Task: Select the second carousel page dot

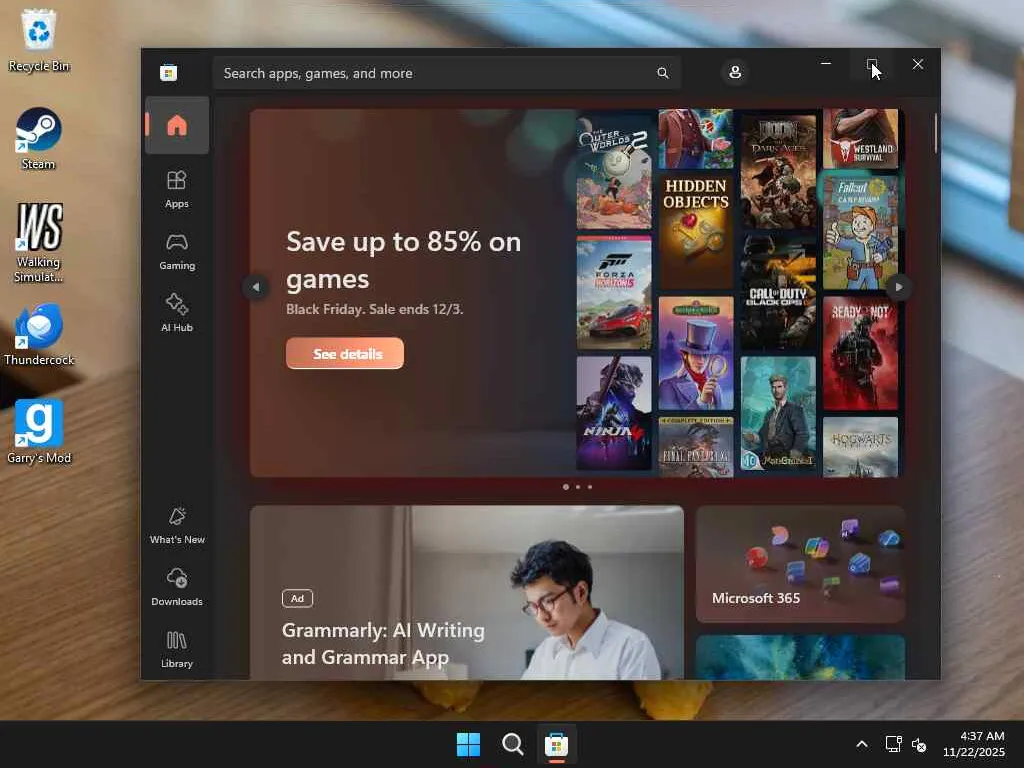Action: (x=578, y=487)
